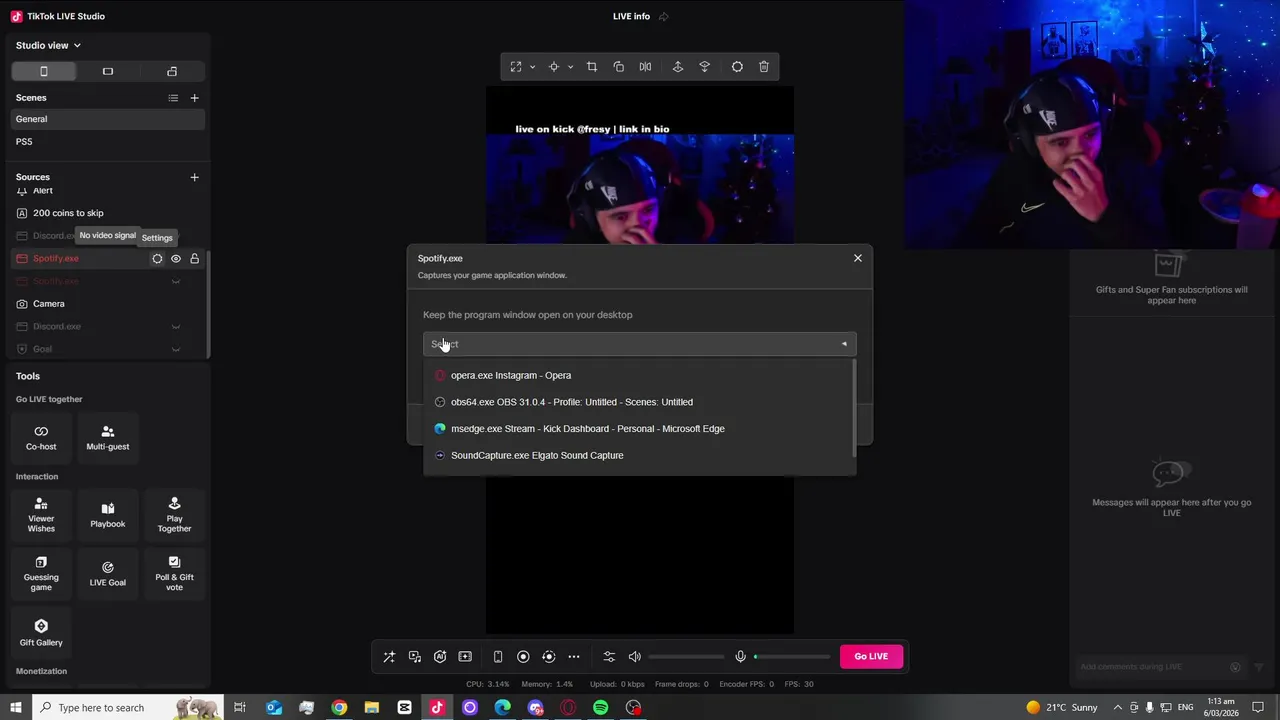Open the three-dots more options in the bottom bar
Viewport: 1280px width, 720px height.
pos(574,657)
